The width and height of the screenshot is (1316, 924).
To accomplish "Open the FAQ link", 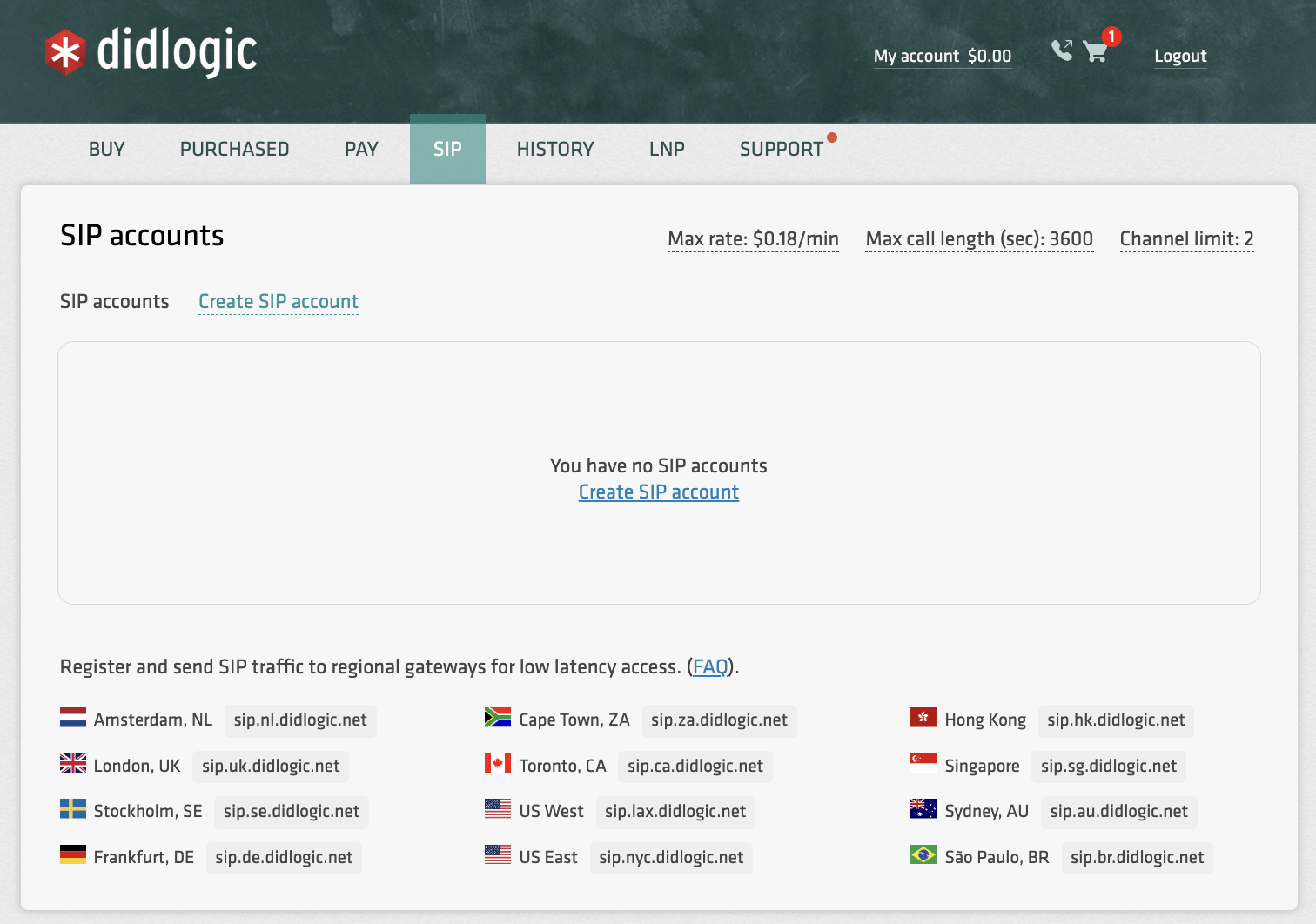I will (710, 667).
